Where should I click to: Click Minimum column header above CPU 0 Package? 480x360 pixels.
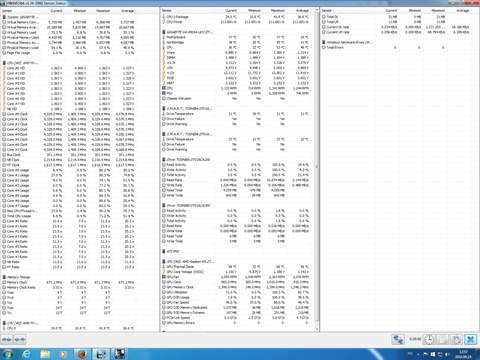254,11
